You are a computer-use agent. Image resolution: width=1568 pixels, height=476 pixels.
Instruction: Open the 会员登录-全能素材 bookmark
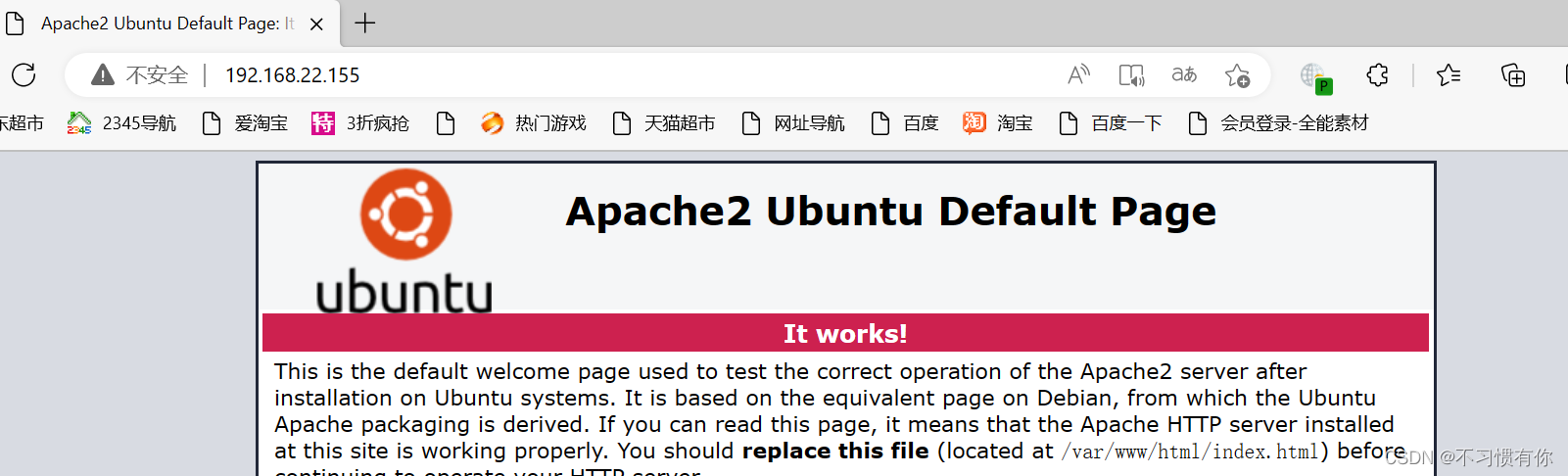tap(1277, 123)
